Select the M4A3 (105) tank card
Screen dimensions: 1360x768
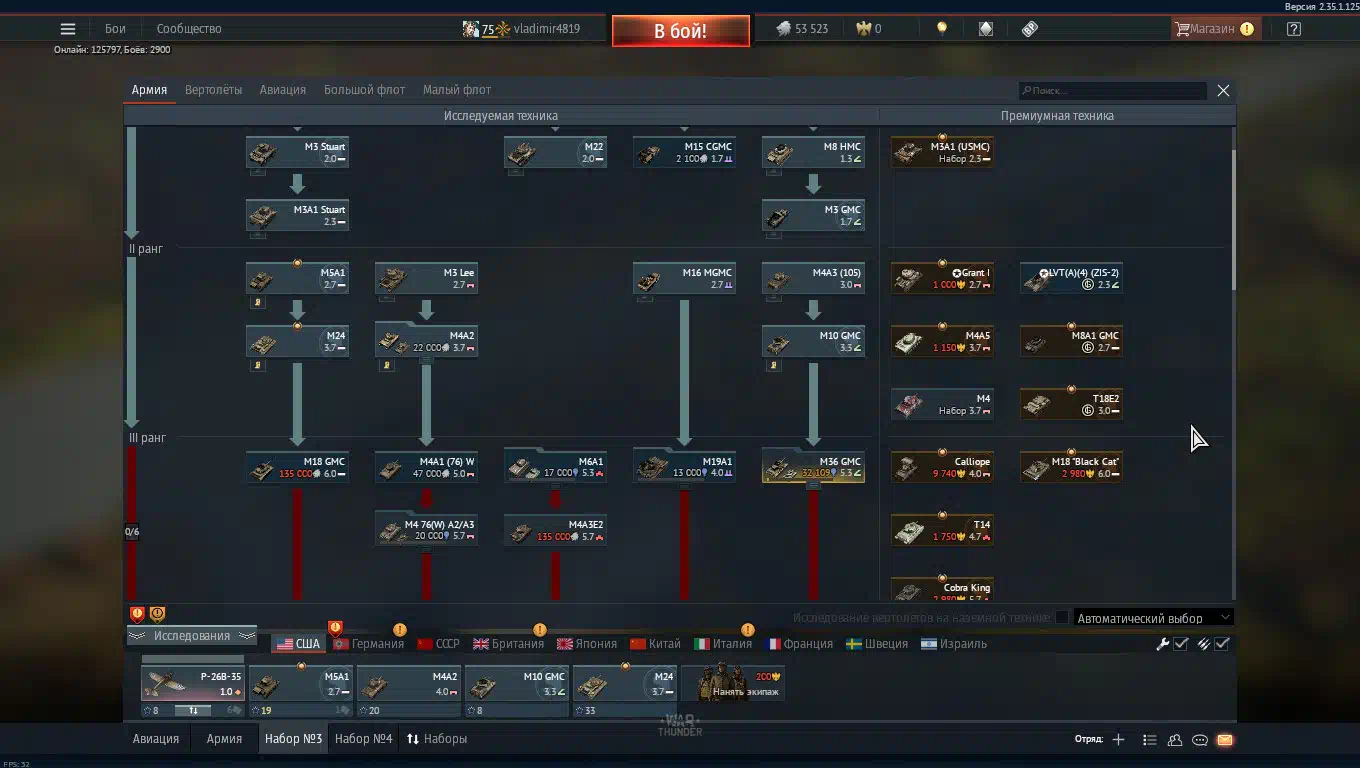813,279
